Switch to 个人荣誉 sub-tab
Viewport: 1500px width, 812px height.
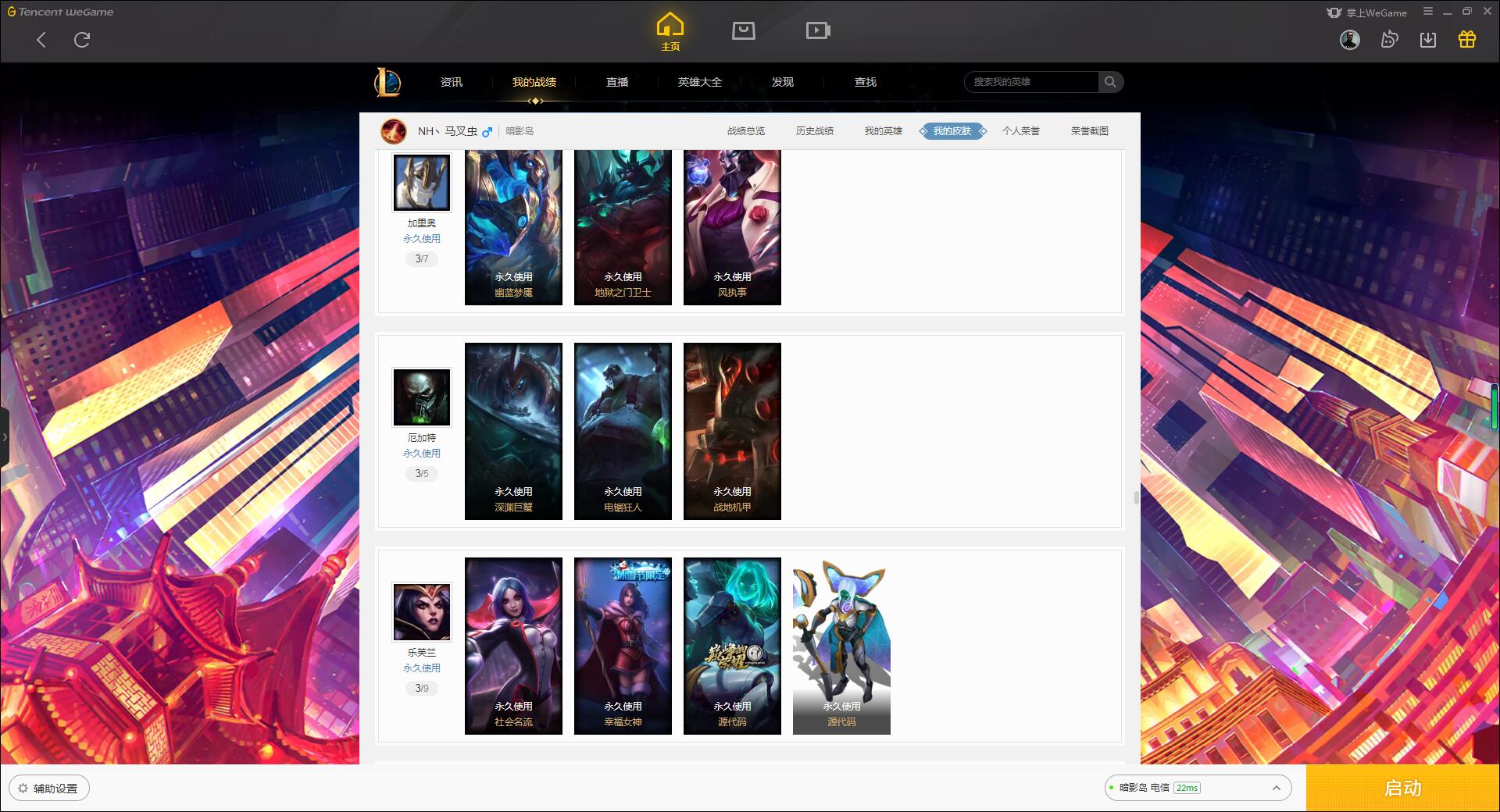coord(1021,131)
